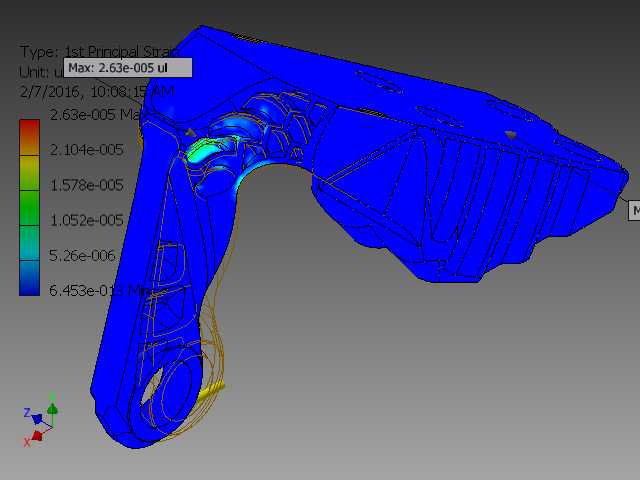Click the 5.26e-006 legend value
This screenshot has height=480, width=640.
tap(82, 256)
